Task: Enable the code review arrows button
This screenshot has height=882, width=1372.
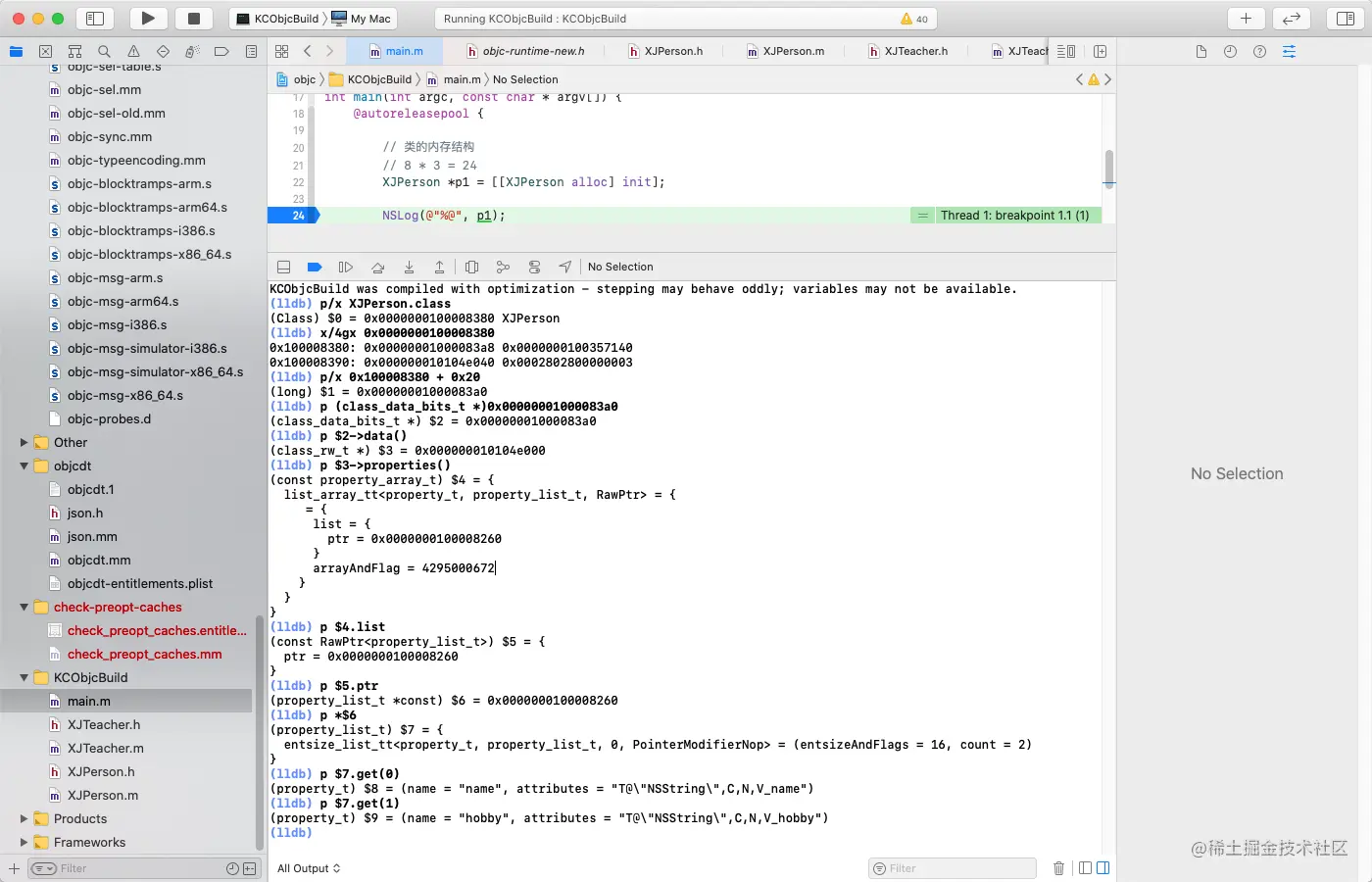Action: coord(1292,18)
